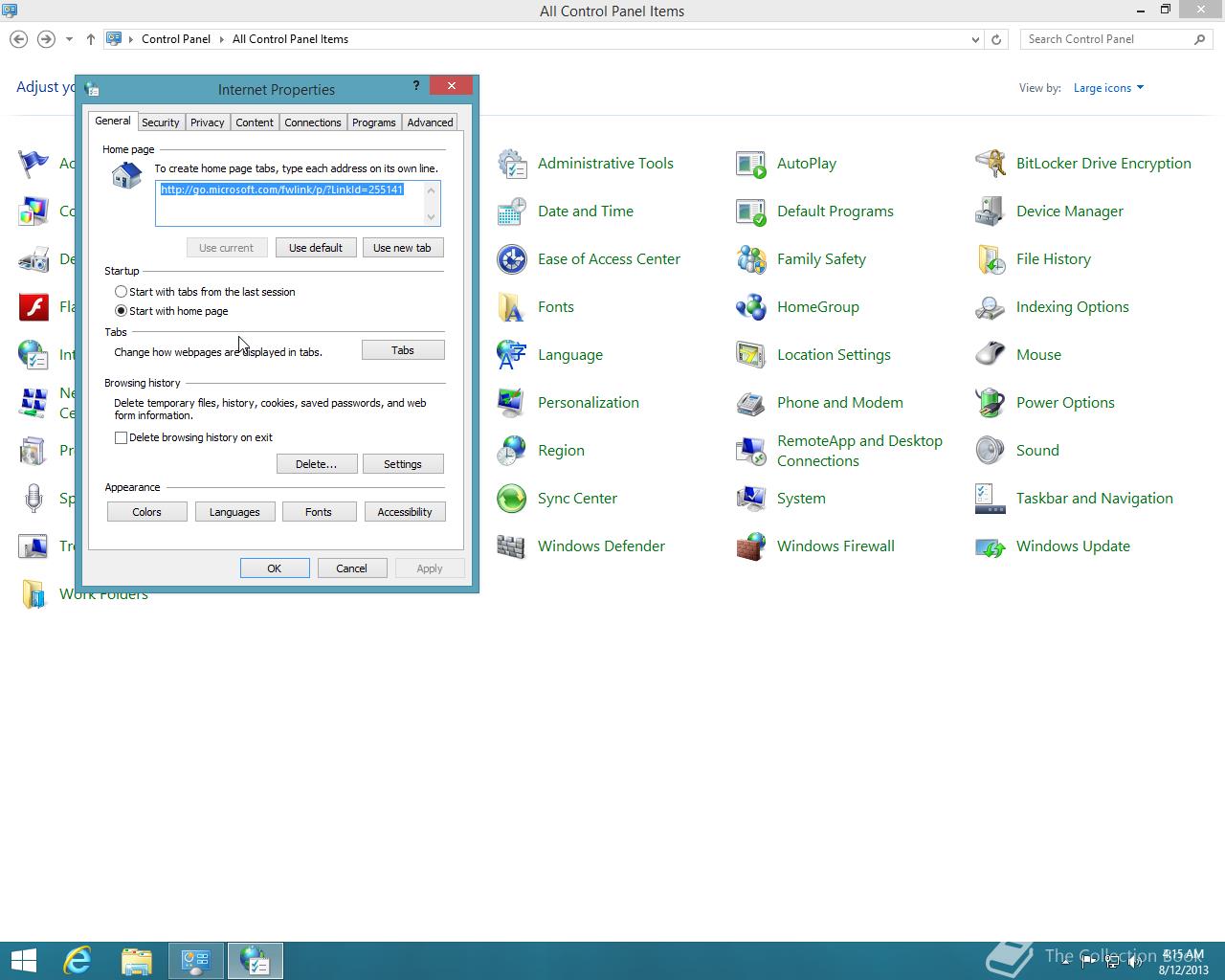Screen dimensions: 1225x980
Task: Open Ease of Access Center icon
Action: point(512,259)
